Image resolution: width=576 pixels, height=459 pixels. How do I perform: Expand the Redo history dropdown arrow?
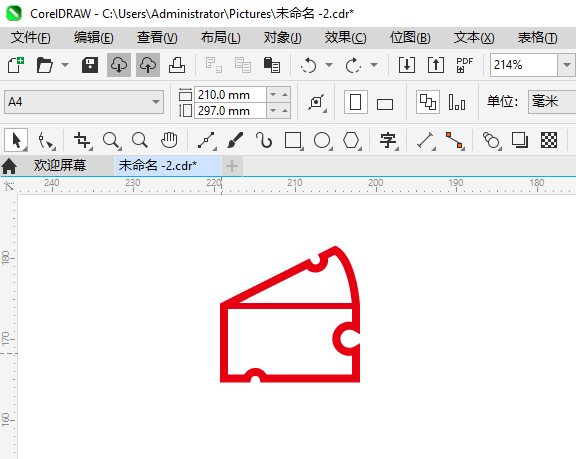pos(374,65)
